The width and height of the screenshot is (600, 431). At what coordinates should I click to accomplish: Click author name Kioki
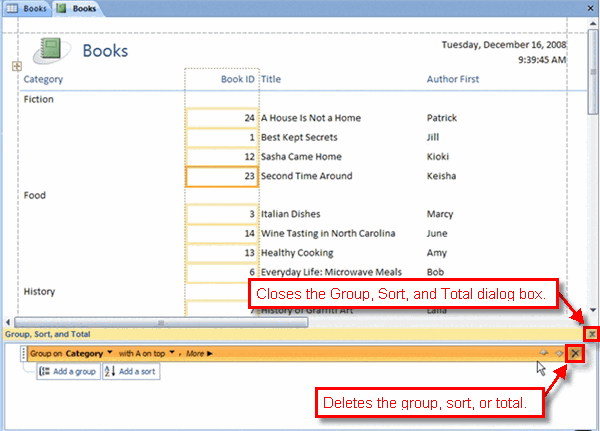pos(438,157)
